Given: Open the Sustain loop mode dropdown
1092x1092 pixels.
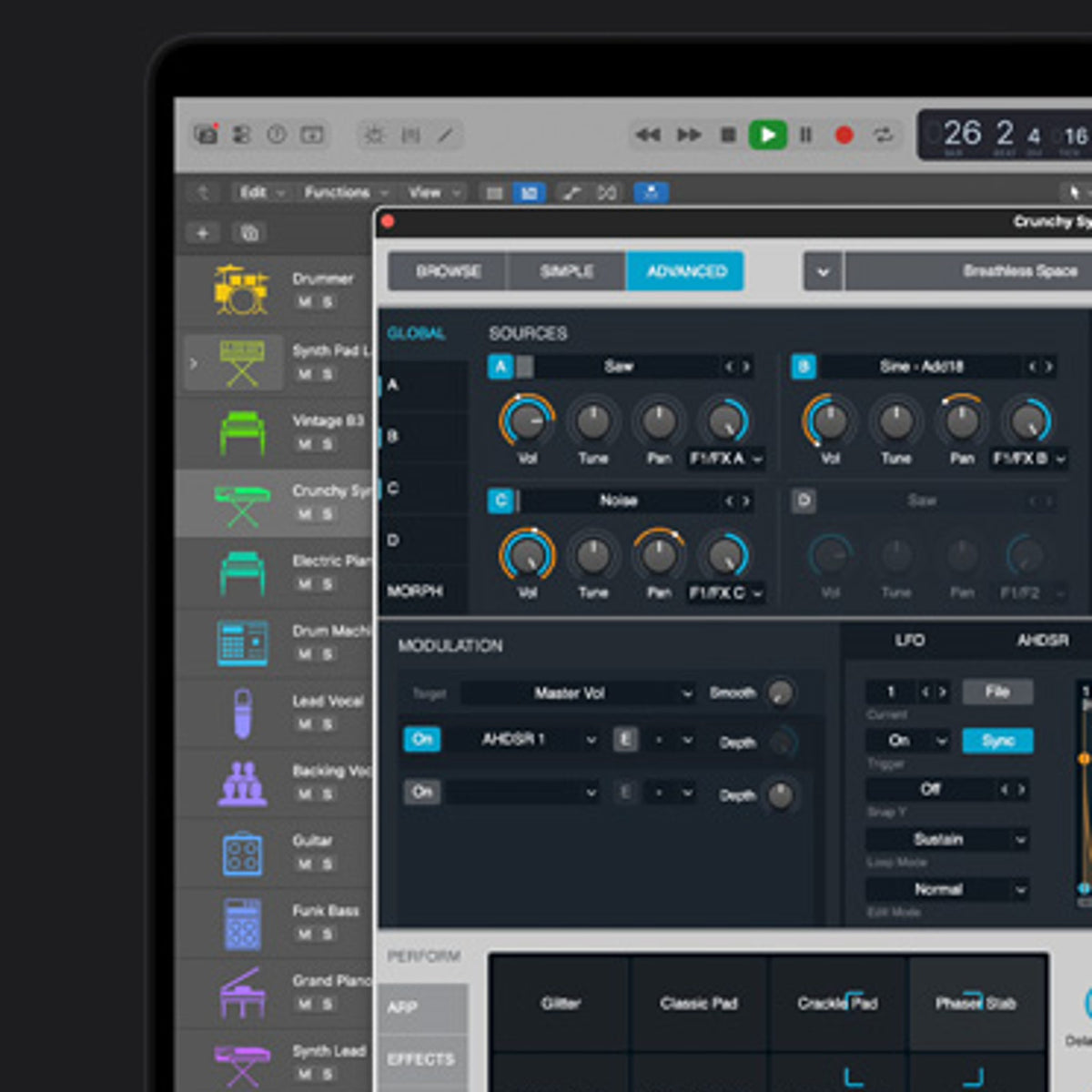Looking at the screenshot, I should [x=947, y=839].
